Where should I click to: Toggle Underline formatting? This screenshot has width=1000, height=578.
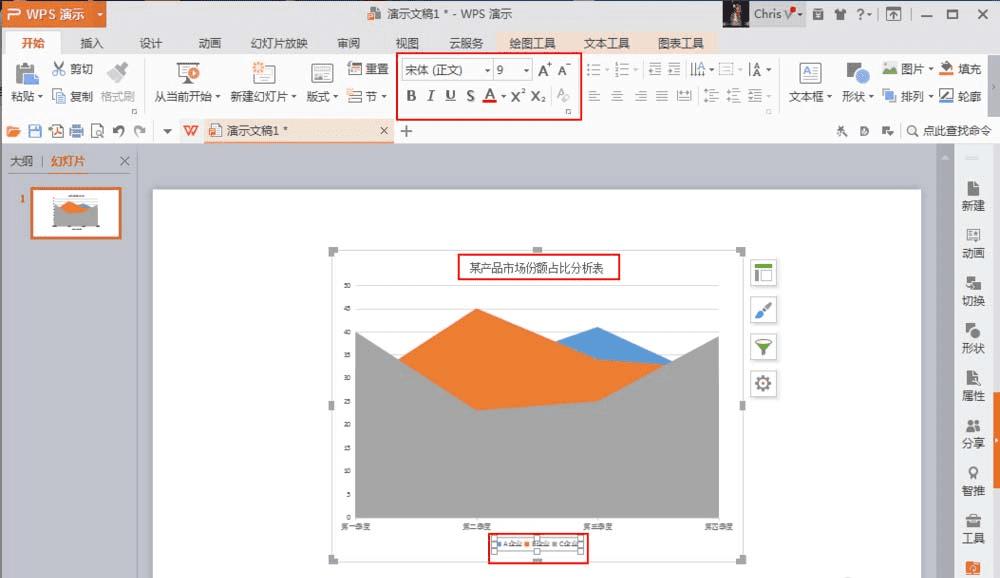coord(450,96)
